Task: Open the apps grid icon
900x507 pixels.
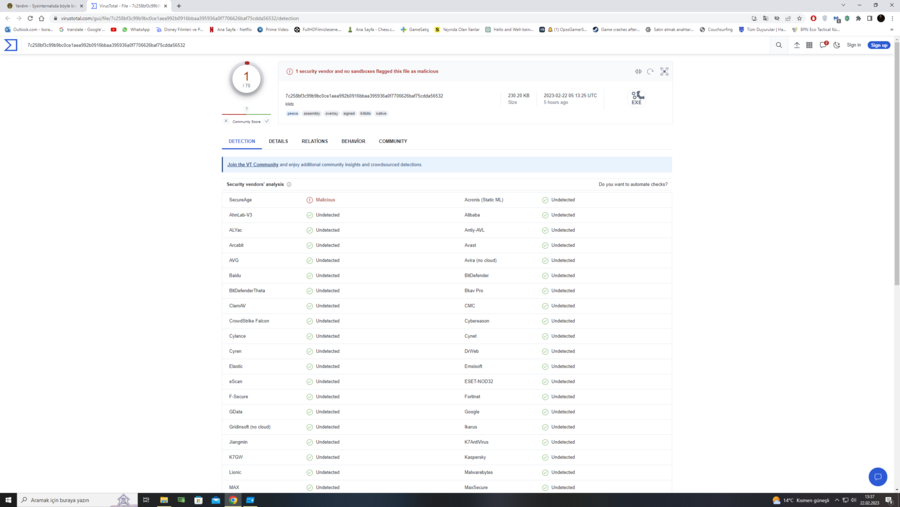Action: [809, 45]
